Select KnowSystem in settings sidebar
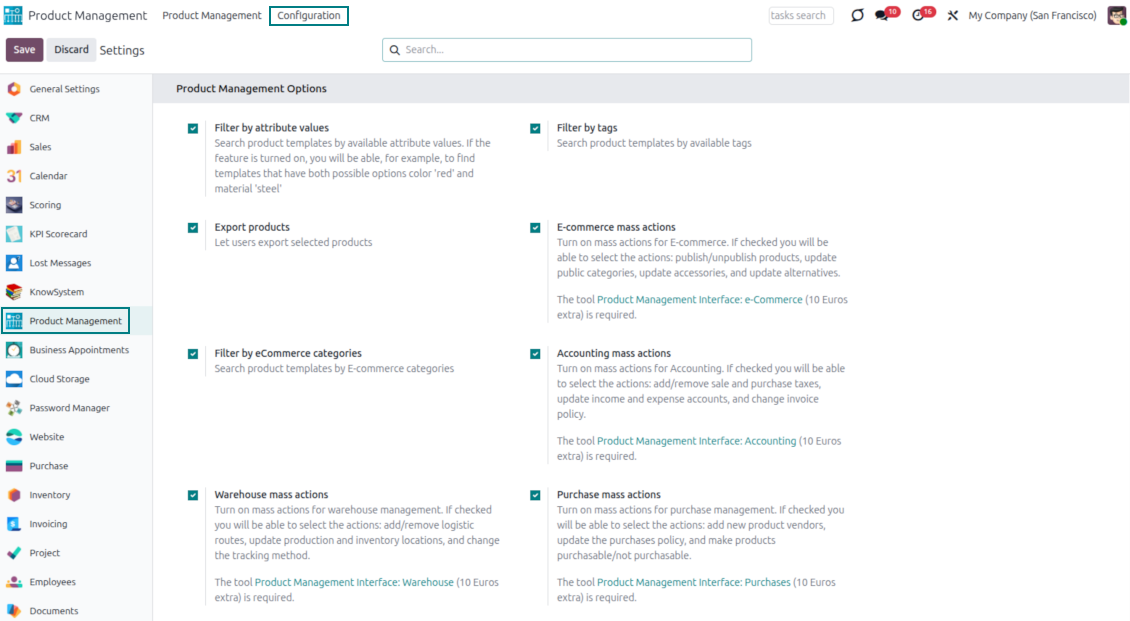This screenshot has width=1130, height=621. [56, 292]
